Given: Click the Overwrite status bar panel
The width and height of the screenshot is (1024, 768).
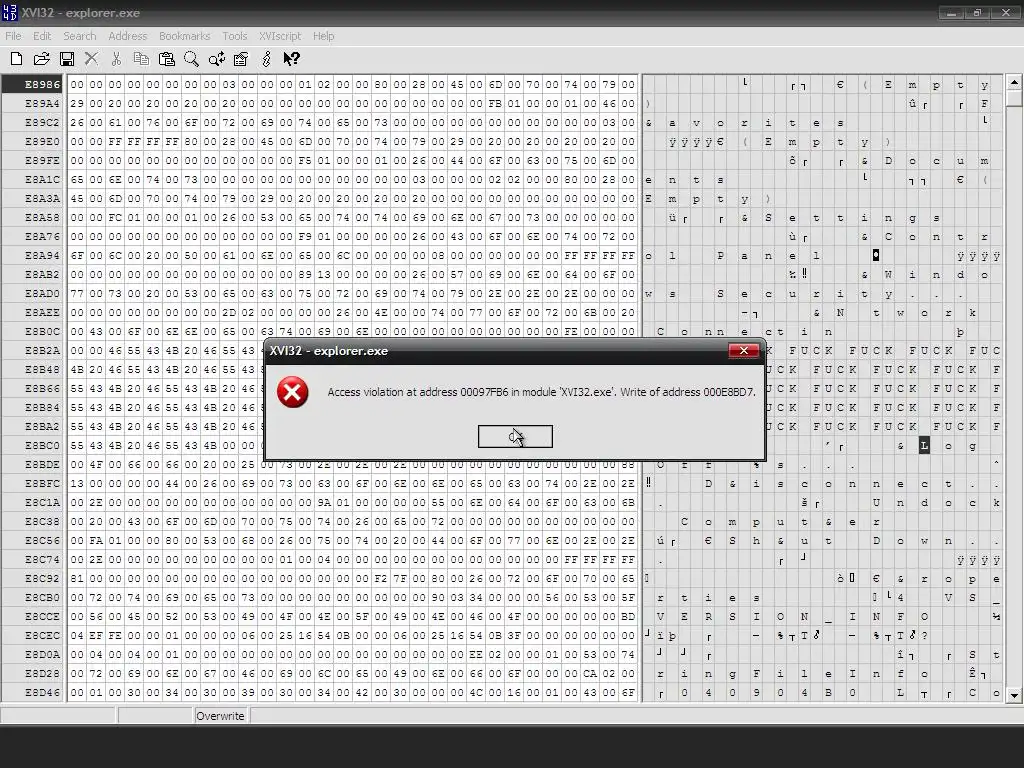Looking at the screenshot, I should [x=220, y=716].
